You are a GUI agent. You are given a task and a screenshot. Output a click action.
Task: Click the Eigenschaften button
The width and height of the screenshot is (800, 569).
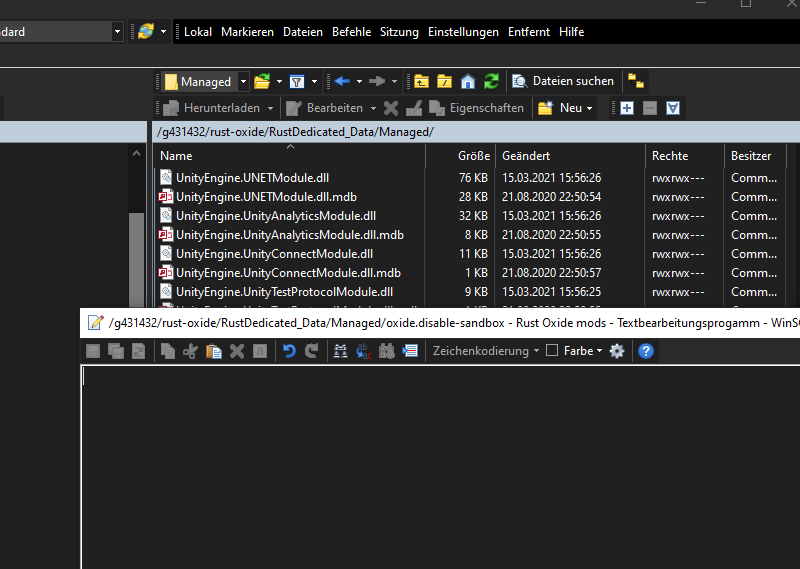point(477,108)
